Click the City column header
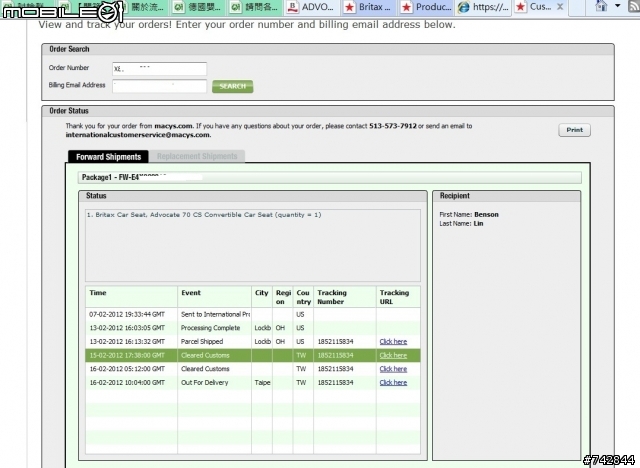Image resolution: width=640 pixels, height=468 pixels. pyautogui.click(x=262, y=297)
